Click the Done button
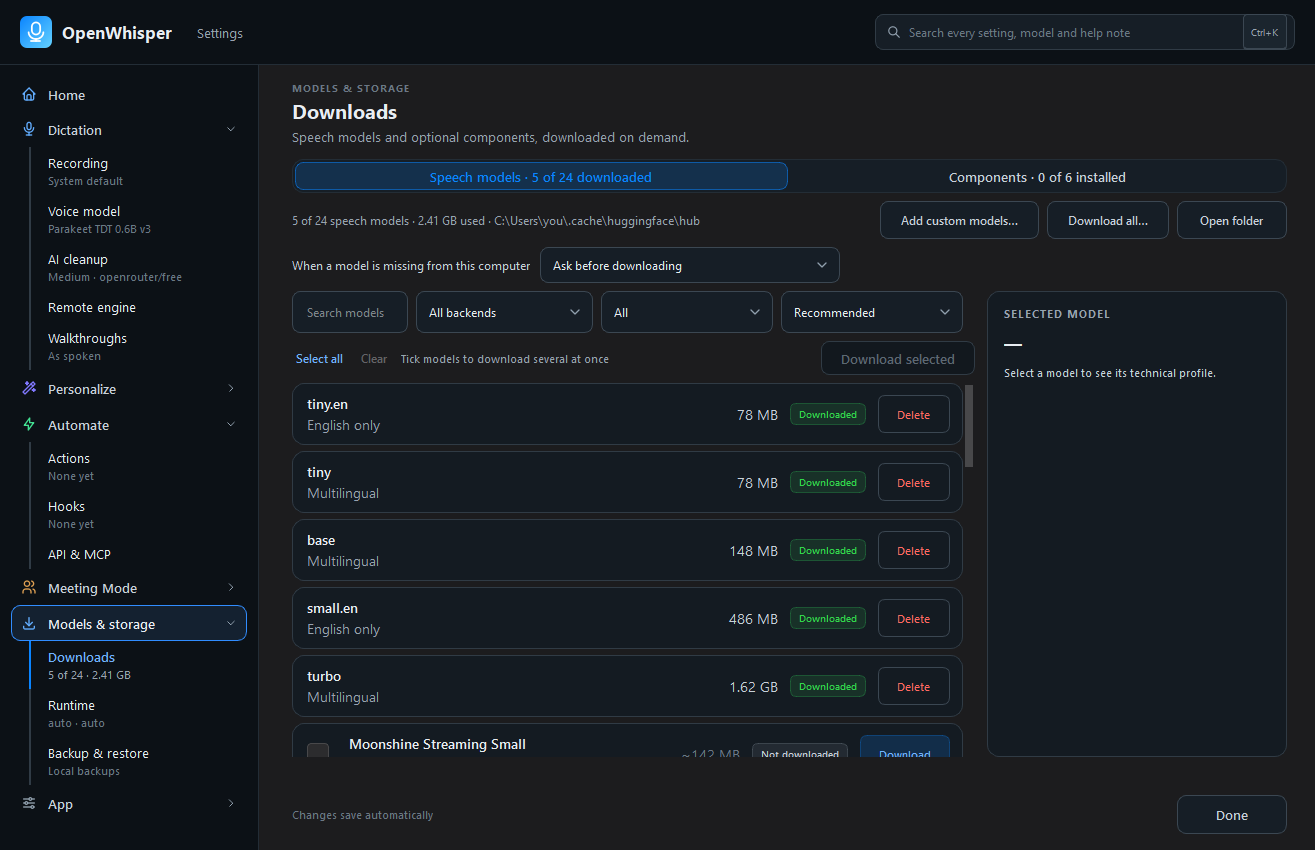The image size is (1315, 850). click(1231, 815)
